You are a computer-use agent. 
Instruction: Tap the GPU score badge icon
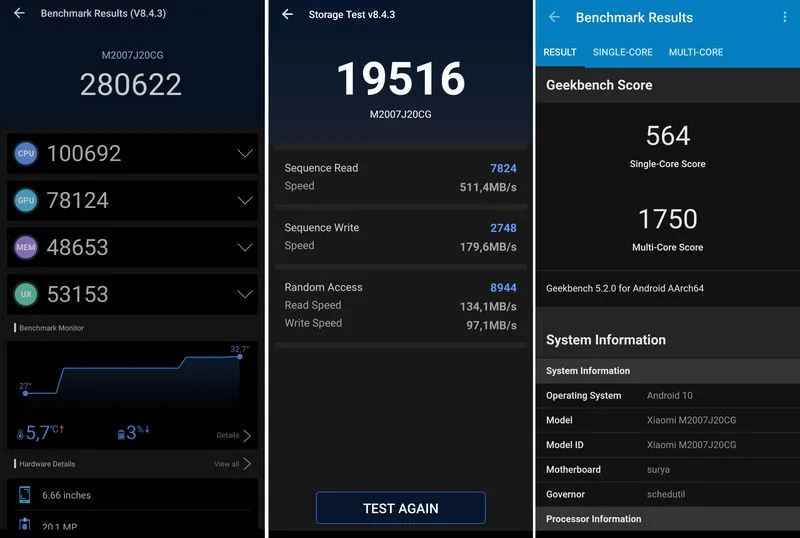pyautogui.click(x=26, y=200)
